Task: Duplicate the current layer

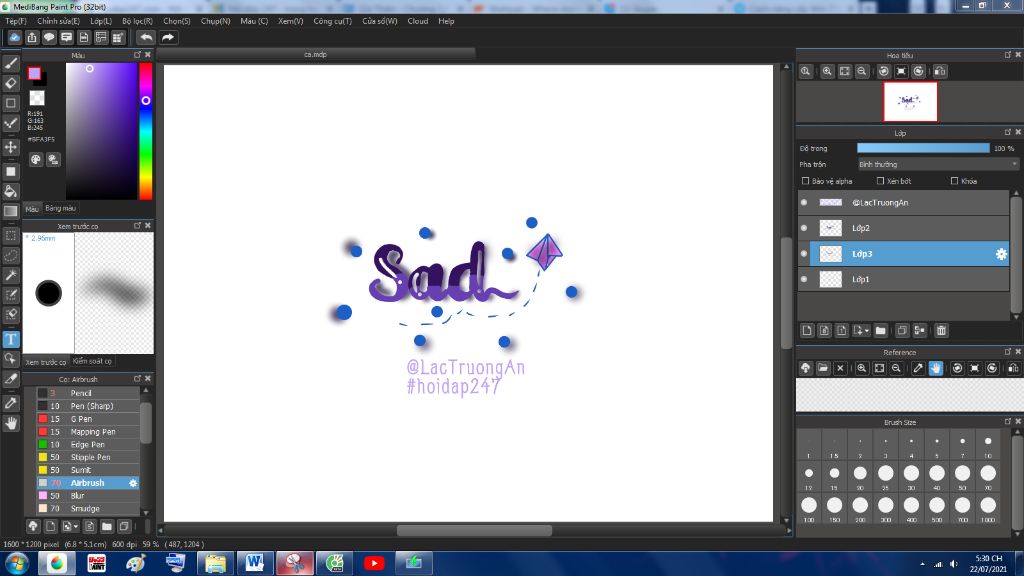Action: tap(902, 330)
